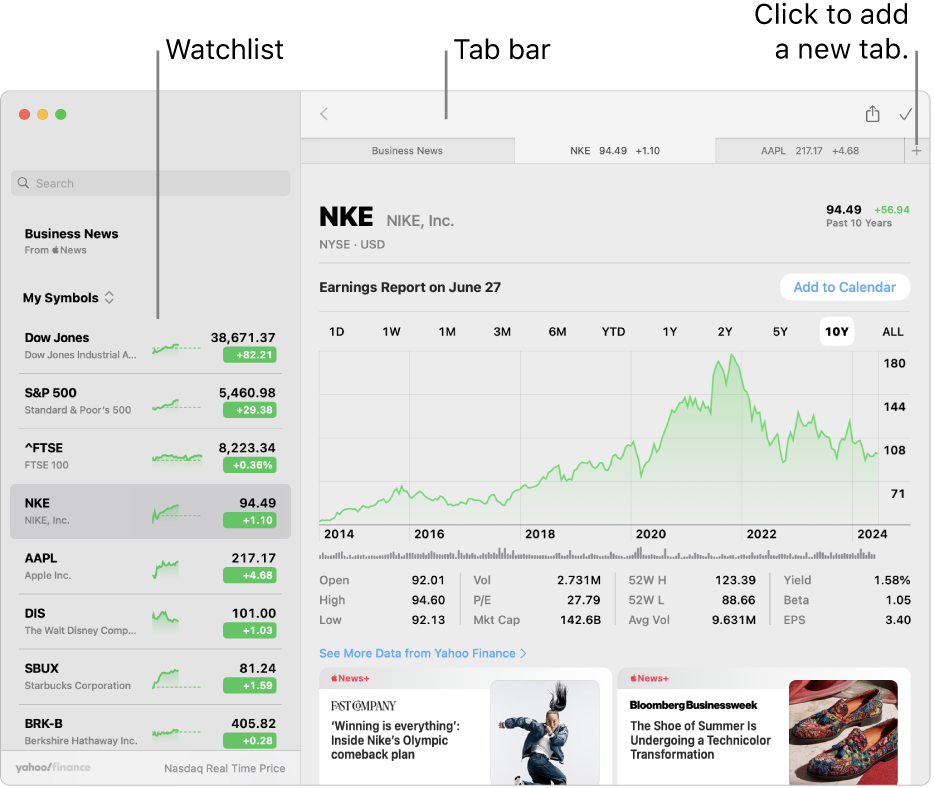Switch the chart to 1D range
The height and width of the screenshot is (788, 934).
[x=337, y=331]
